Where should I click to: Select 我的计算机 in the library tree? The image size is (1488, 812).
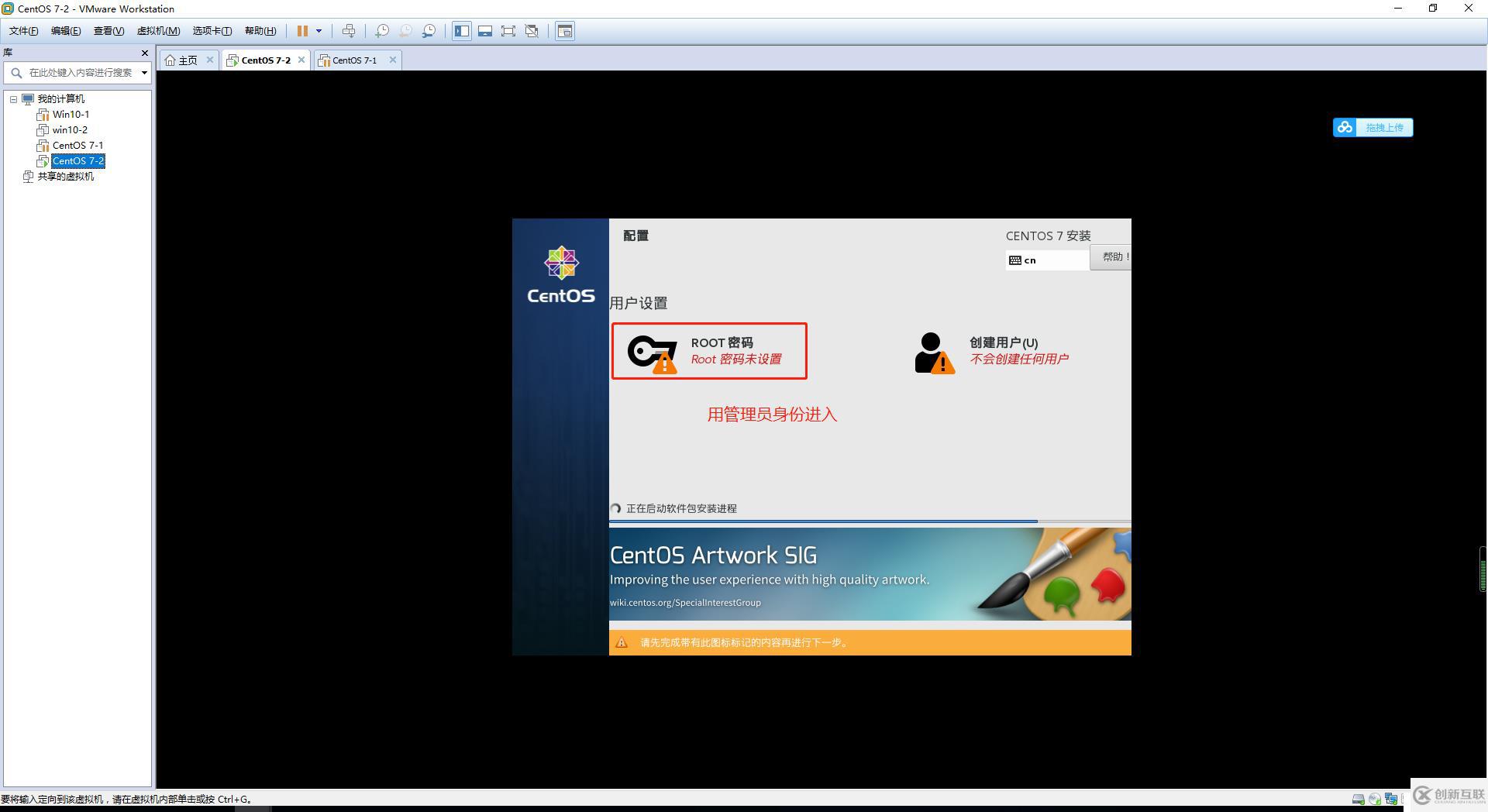(x=61, y=99)
